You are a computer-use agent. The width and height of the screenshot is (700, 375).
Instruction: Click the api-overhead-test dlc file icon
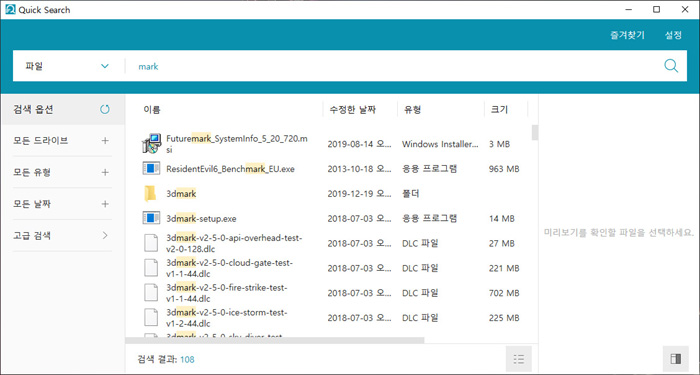click(151, 243)
